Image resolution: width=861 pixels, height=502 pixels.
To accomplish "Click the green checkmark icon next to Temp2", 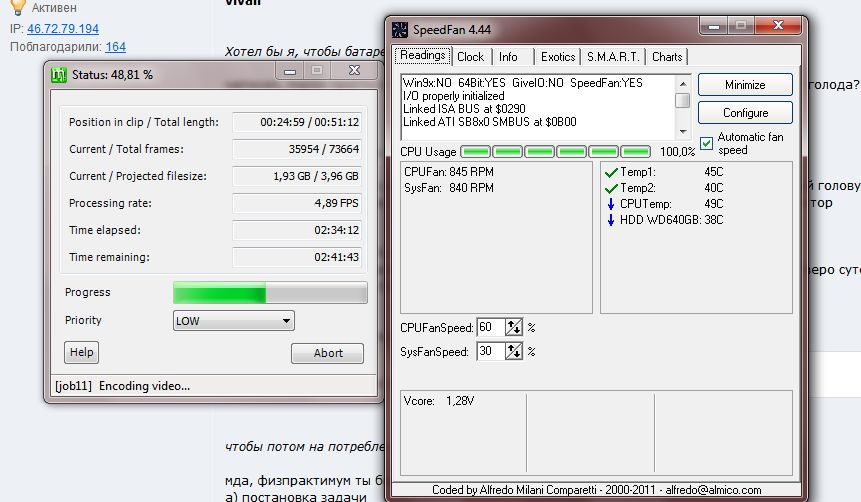I will (611, 188).
